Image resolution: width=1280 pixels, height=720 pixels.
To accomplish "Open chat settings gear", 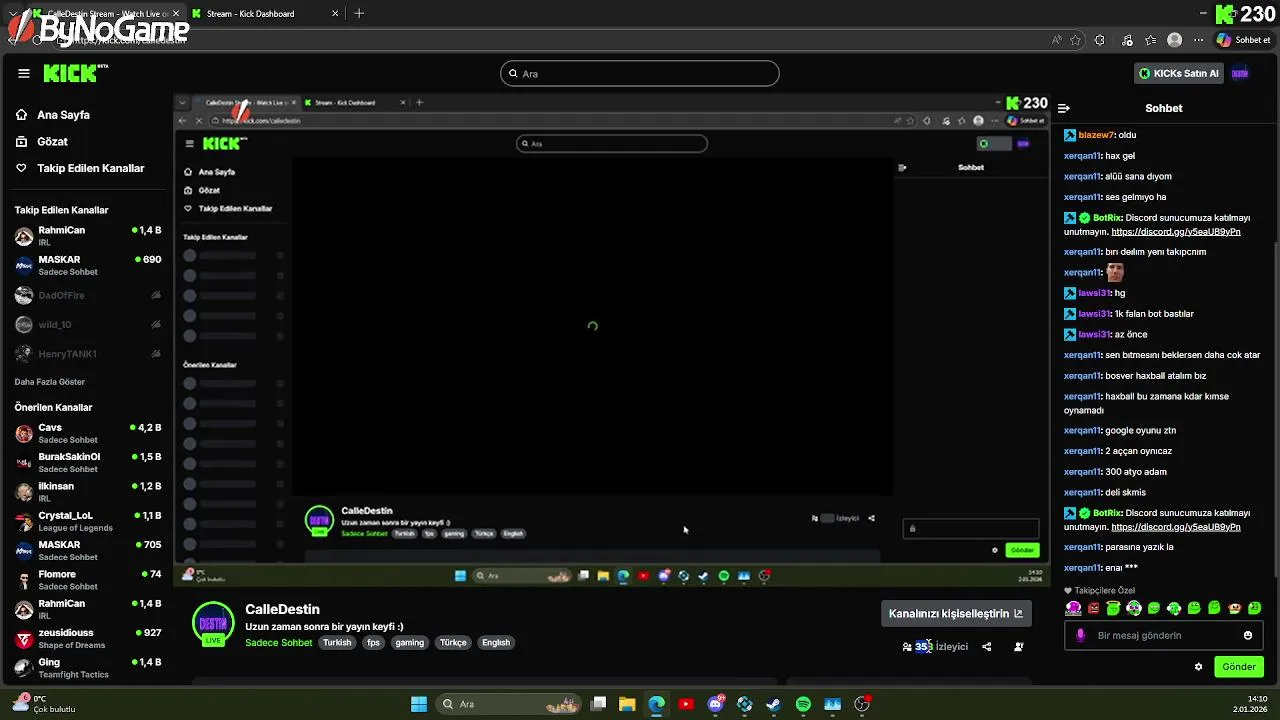I will point(1198,667).
